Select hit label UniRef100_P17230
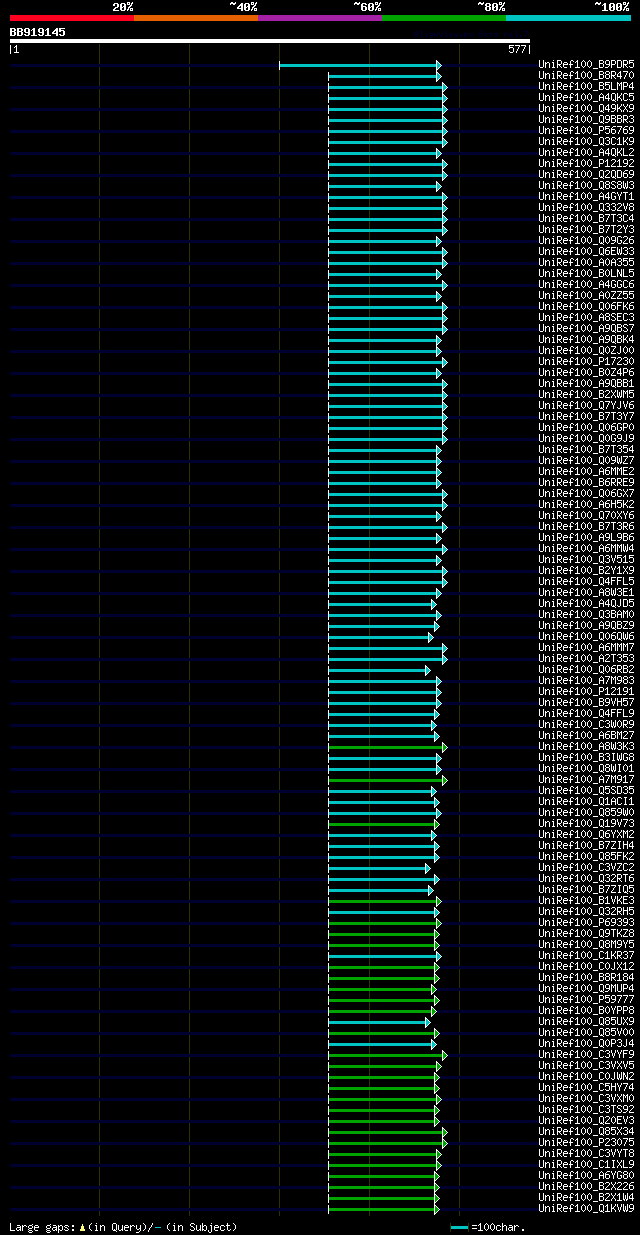 point(586,361)
